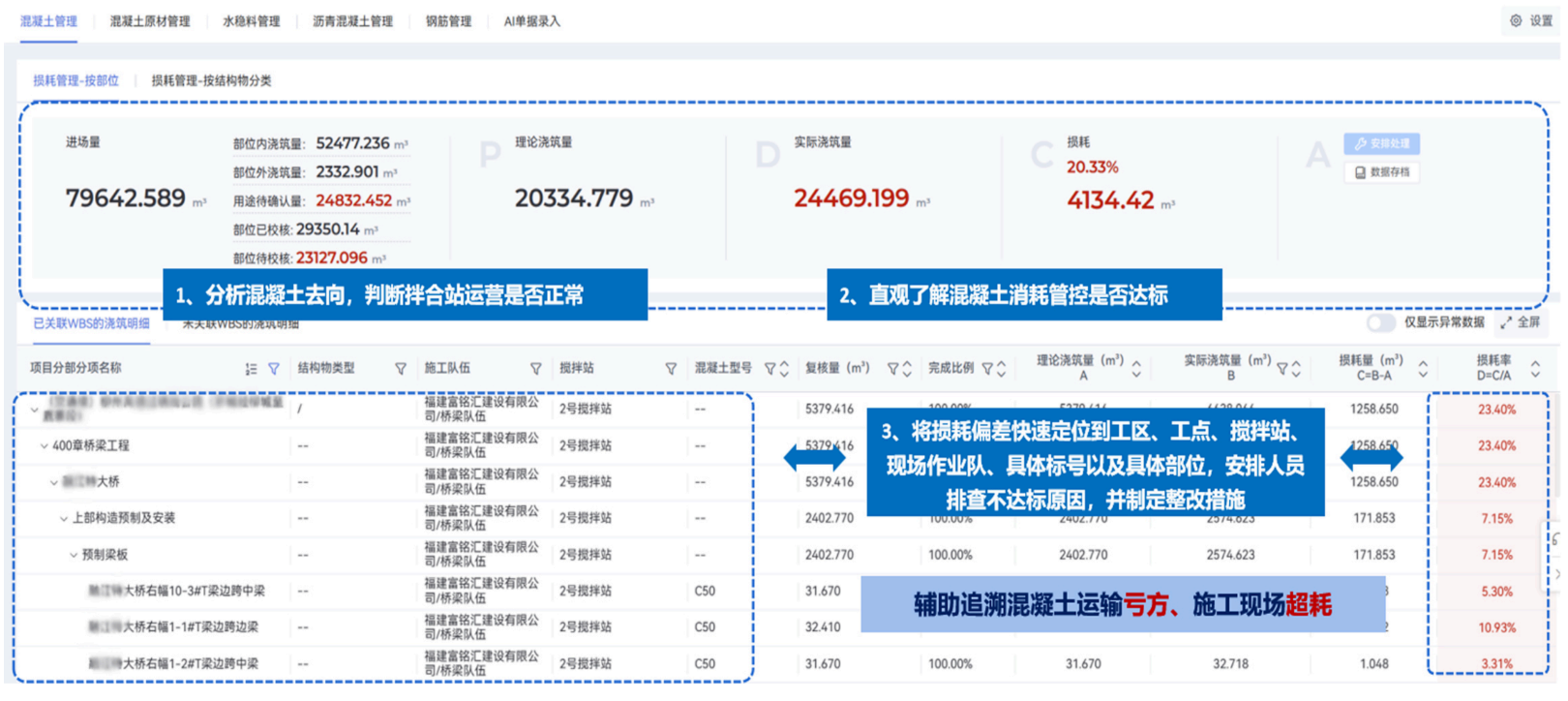Filter the 复核量 column
The width and height of the screenshot is (1568, 701).
(892, 369)
